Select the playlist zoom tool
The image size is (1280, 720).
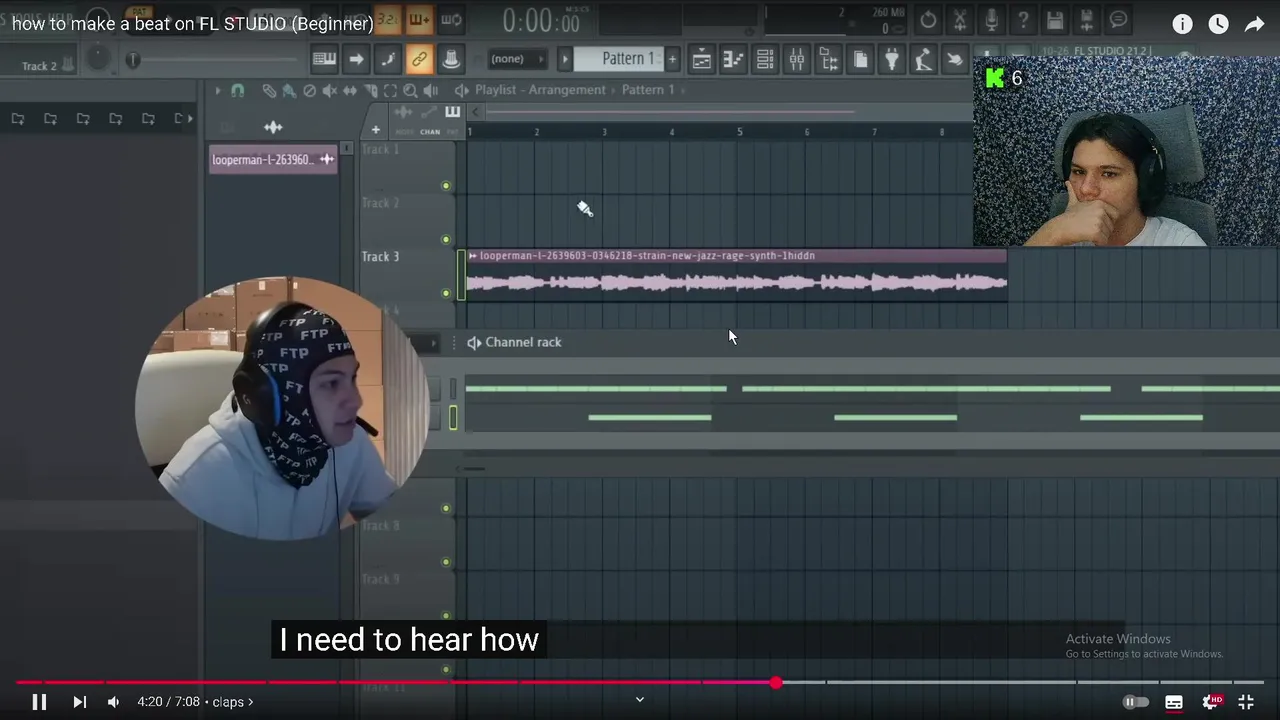coord(410,90)
